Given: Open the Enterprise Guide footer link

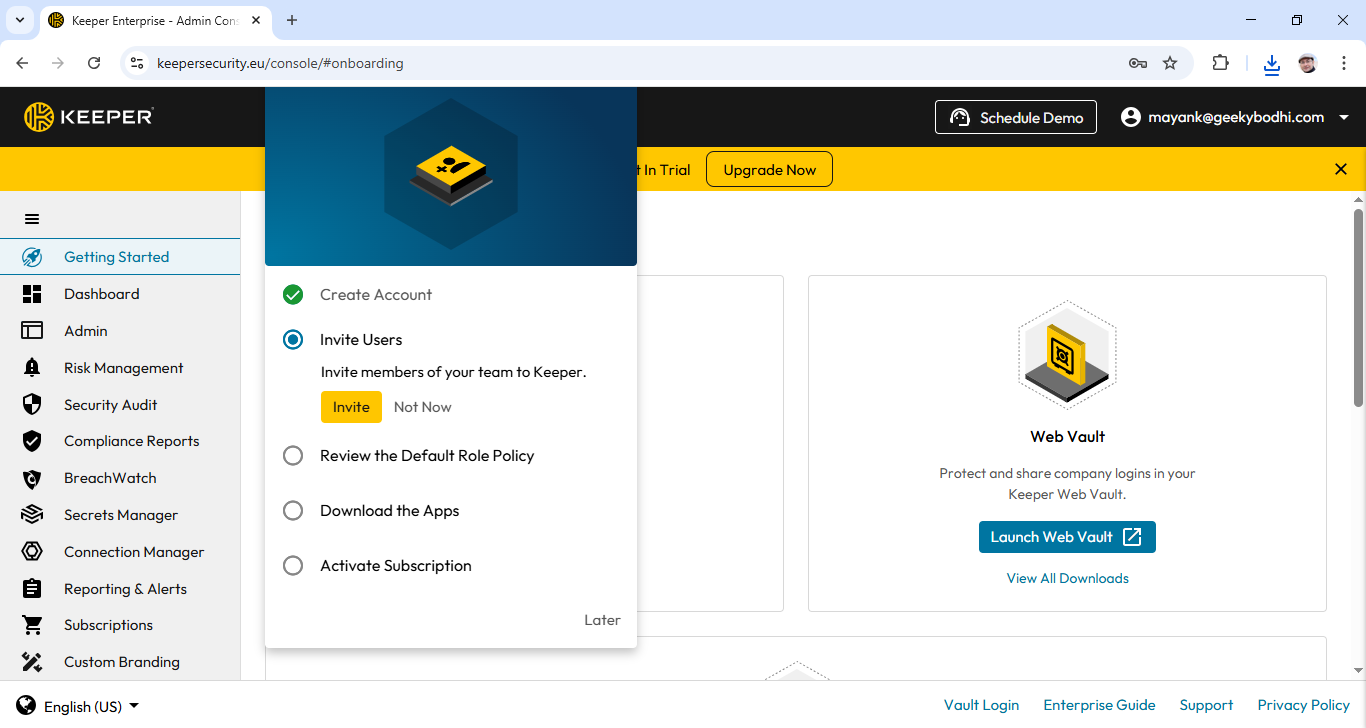Looking at the screenshot, I should click(x=1099, y=705).
